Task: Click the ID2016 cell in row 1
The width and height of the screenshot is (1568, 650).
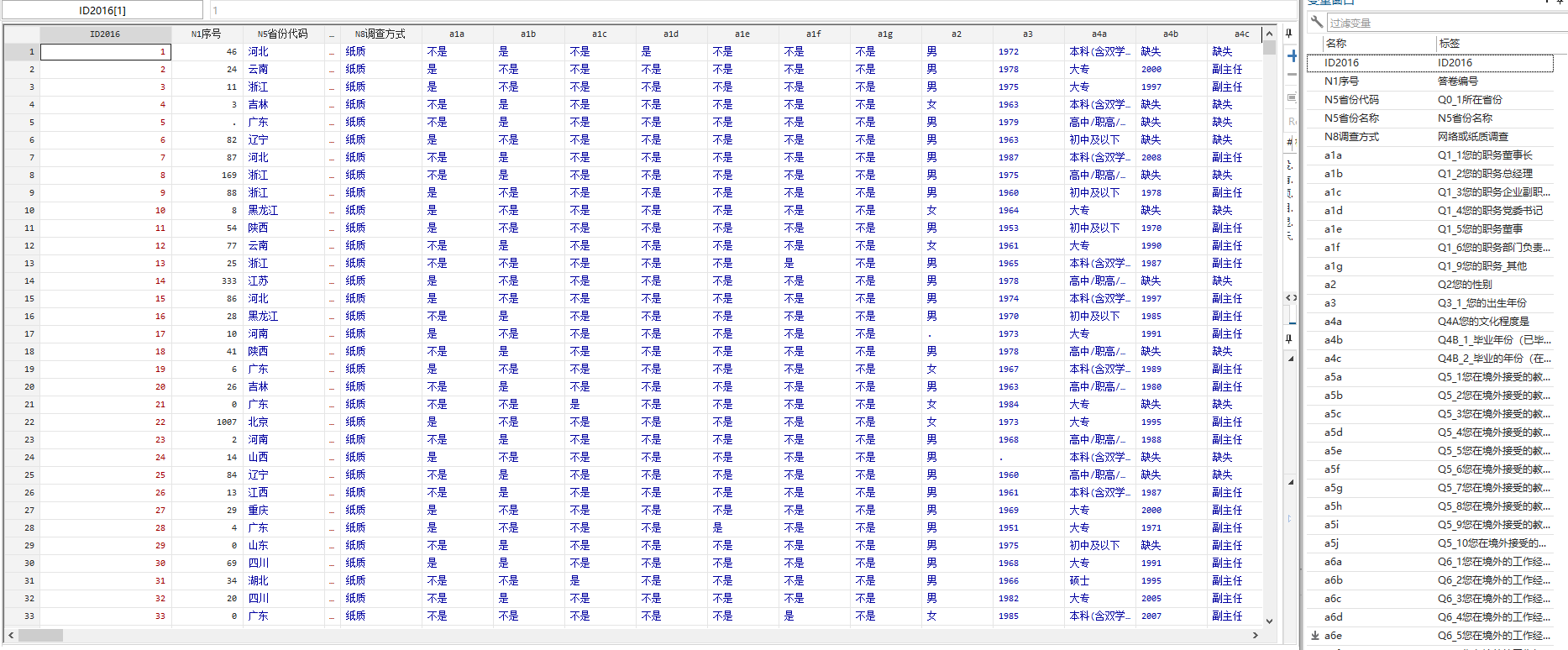Action: coord(106,52)
